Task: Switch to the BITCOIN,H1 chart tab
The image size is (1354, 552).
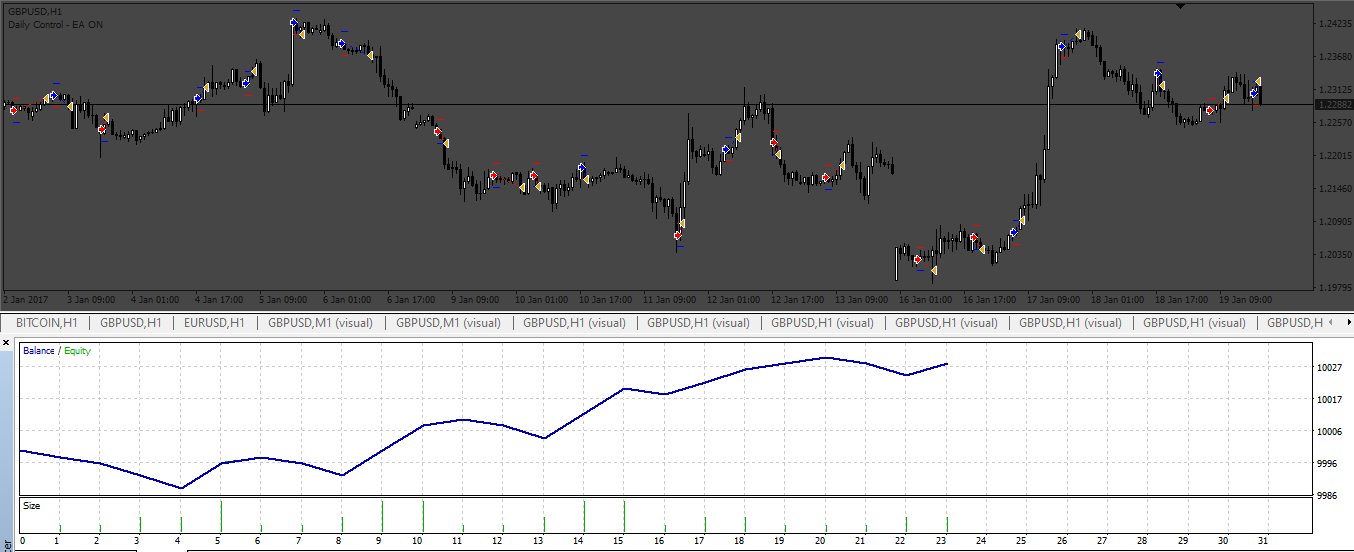Action: click(x=48, y=323)
